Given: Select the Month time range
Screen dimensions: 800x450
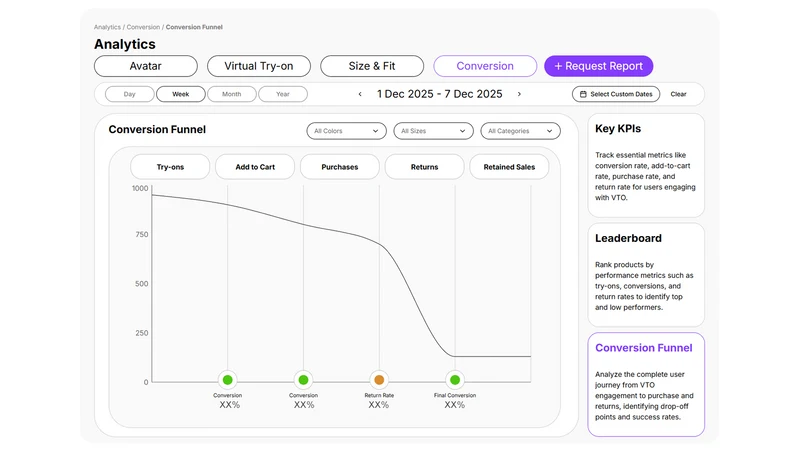Looking at the screenshot, I should click(x=232, y=94).
